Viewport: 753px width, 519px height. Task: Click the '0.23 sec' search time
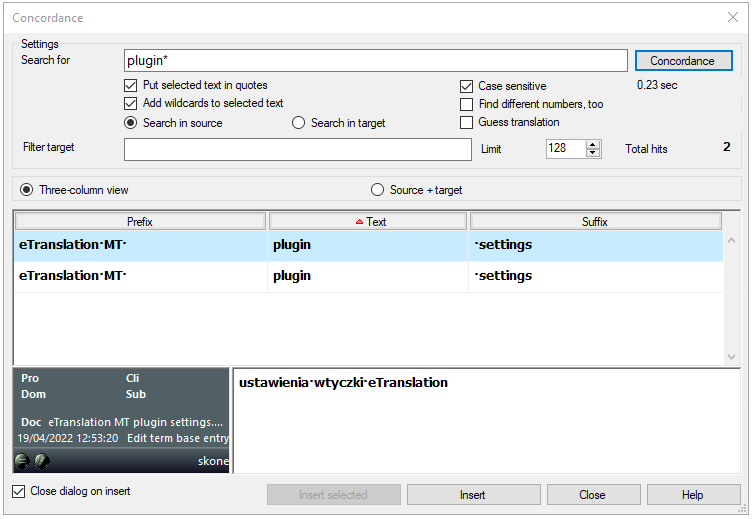coord(657,85)
